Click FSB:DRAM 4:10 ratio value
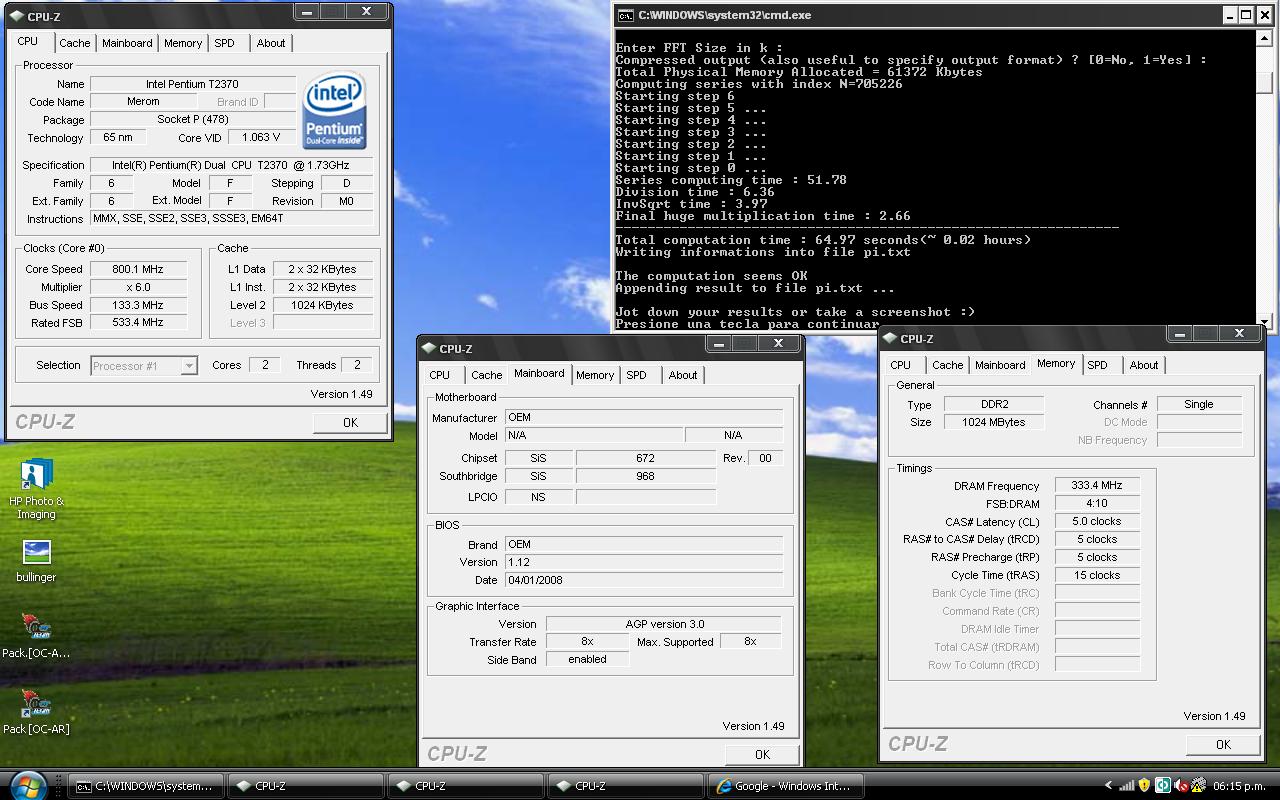Image resolution: width=1280 pixels, height=800 pixels. [1097, 504]
